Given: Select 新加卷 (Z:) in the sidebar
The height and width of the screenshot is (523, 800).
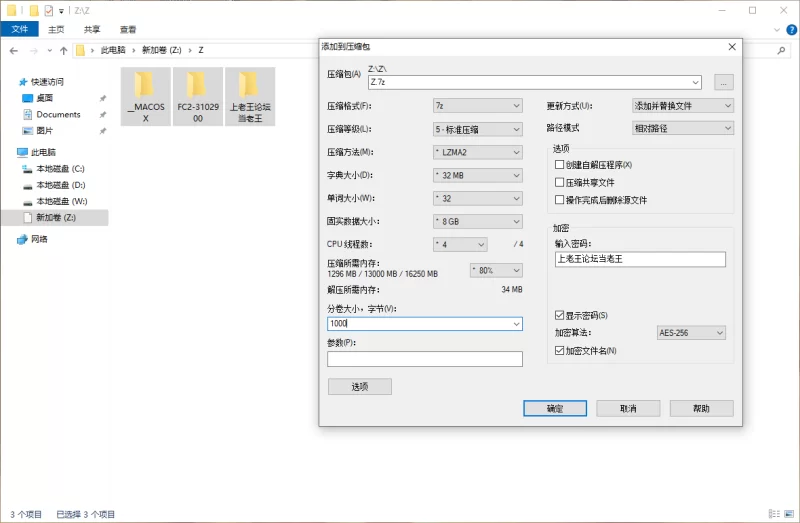Looking at the screenshot, I should (55, 218).
